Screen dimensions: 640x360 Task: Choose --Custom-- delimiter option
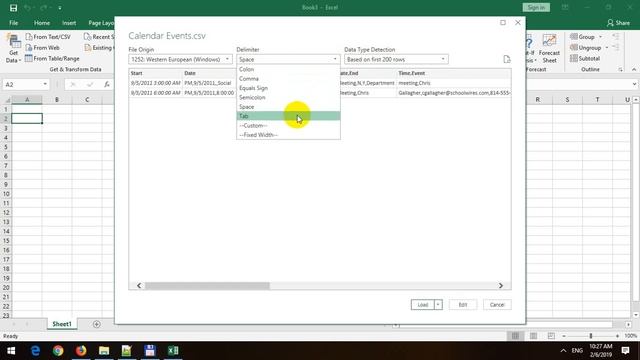[288, 126]
